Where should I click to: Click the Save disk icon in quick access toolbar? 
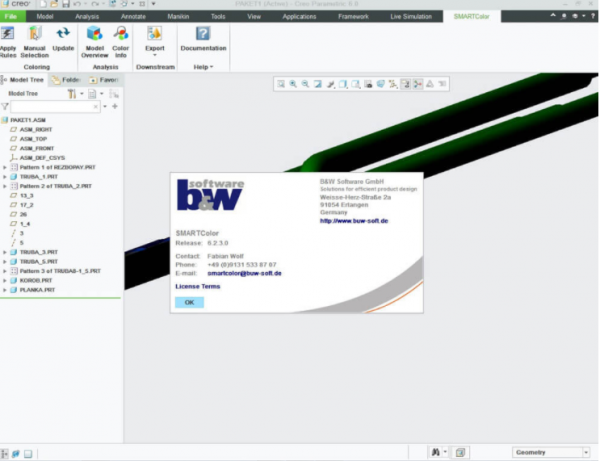pyautogui.click(x=65, y=4)
